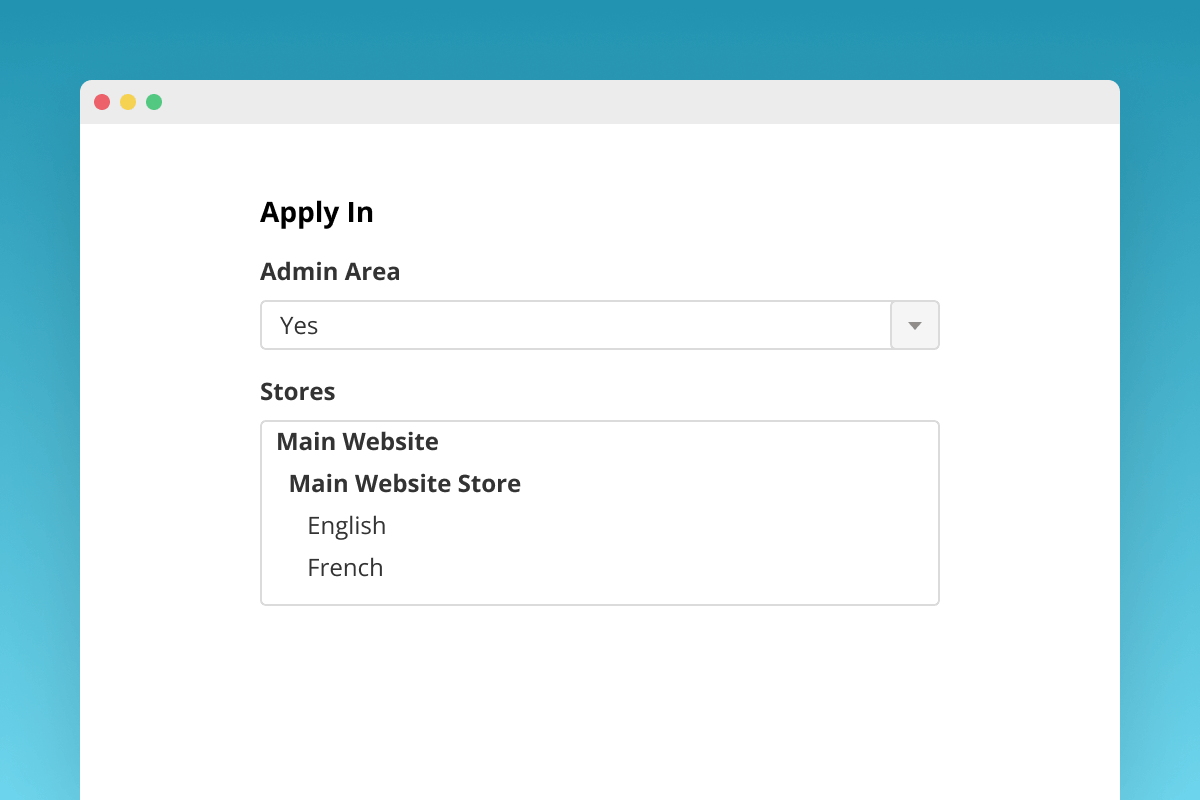The width and height of the screenshot is (1200, 800).
Task: Click the 'Admin Area' field label
Action: 330,272
